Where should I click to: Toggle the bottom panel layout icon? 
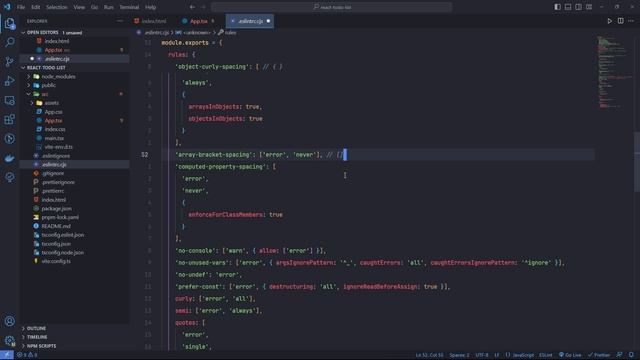click(x=568, y=7)
